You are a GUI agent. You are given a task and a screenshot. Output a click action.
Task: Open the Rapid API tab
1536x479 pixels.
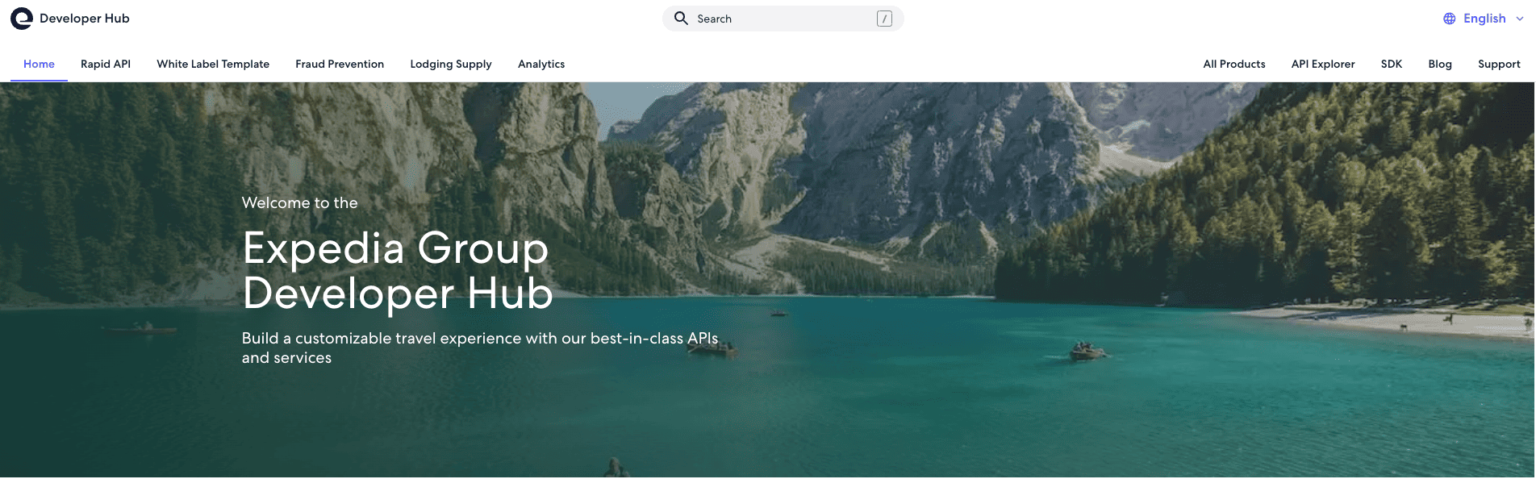tap(106, 64)
